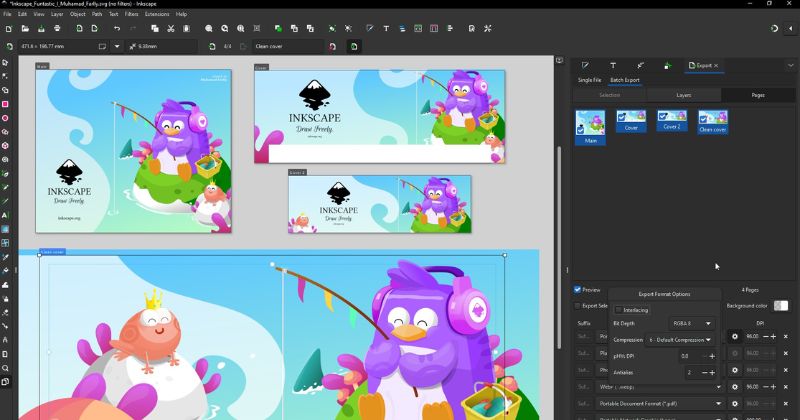Click the delete page icon in pages bar
Screen dimensions: 800x420
pos(332,46)
